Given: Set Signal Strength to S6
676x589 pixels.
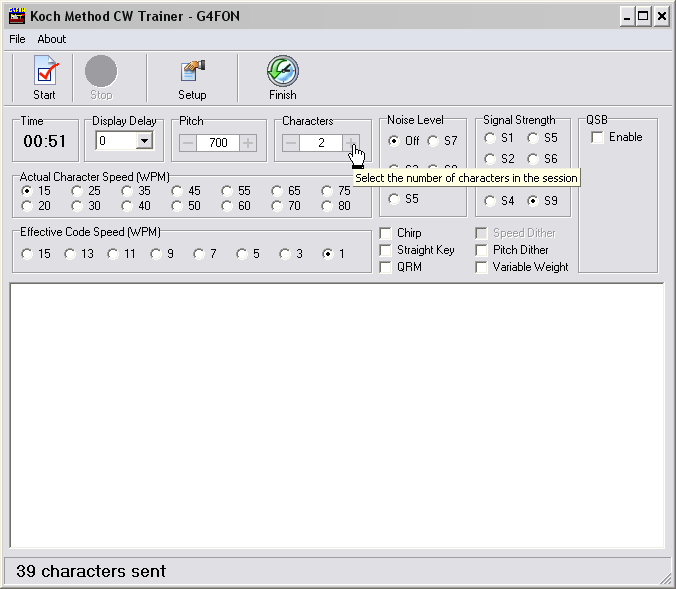Looking at the screenshot, I should (x=533, y=159).
